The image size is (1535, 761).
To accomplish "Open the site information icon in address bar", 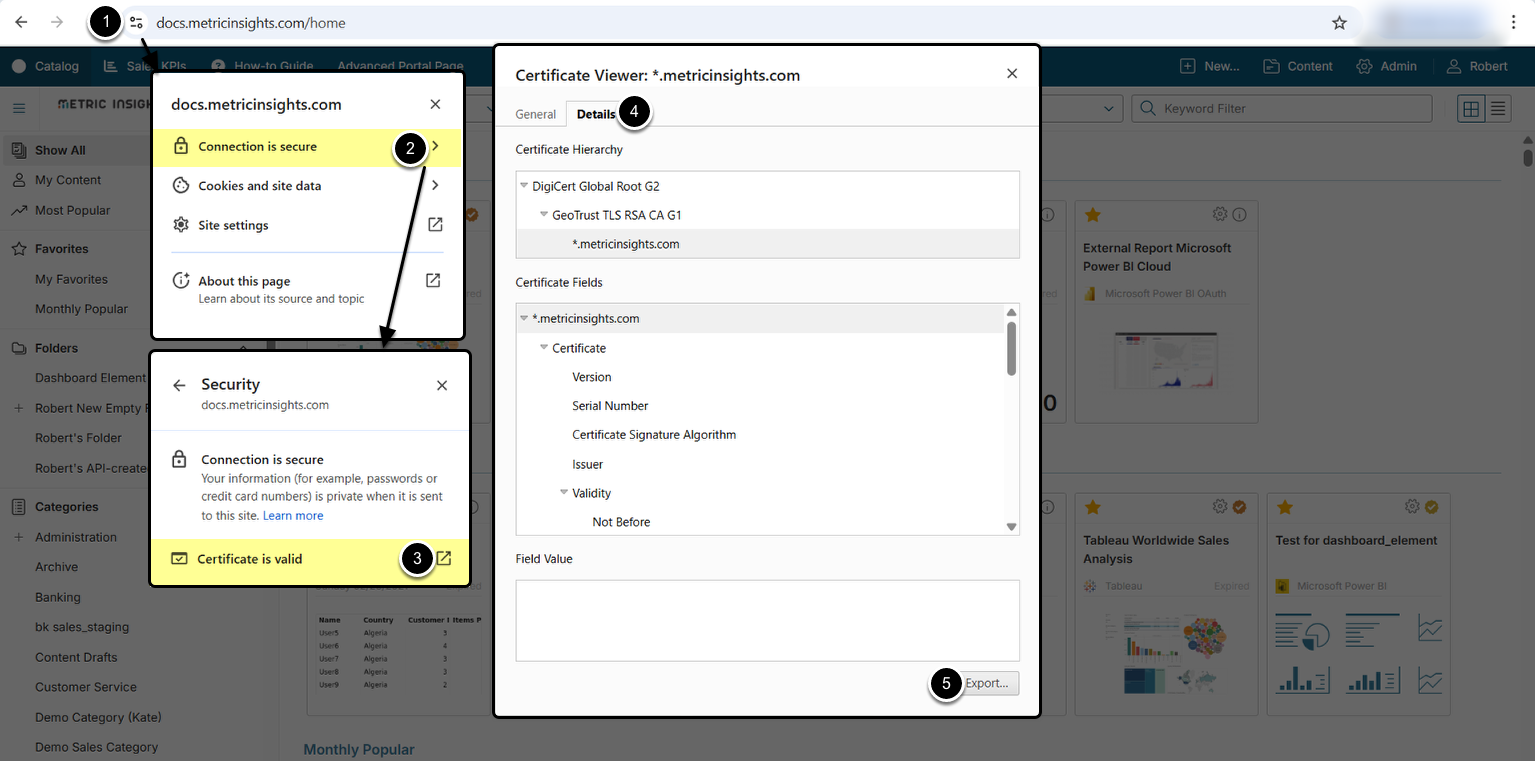I will click(x=137, y=23).
